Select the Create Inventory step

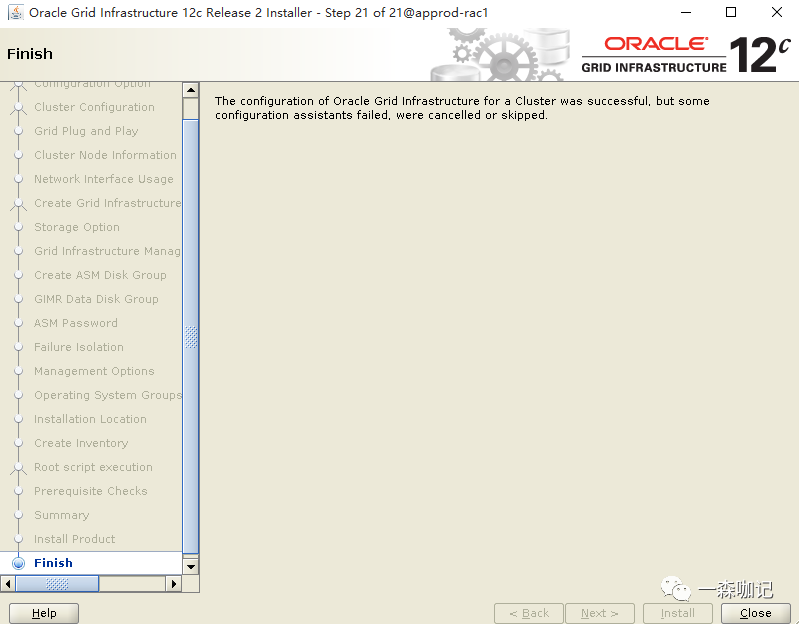81,443
